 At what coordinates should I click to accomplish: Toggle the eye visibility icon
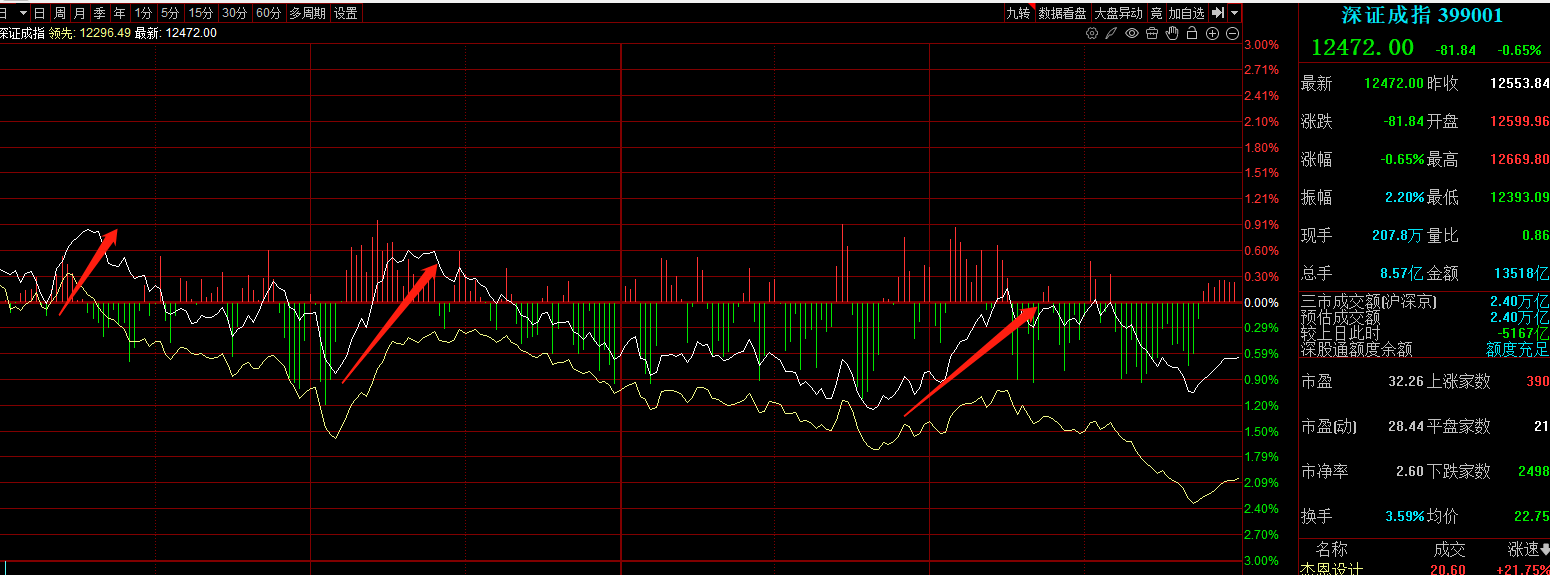(x=1132, y=33)
